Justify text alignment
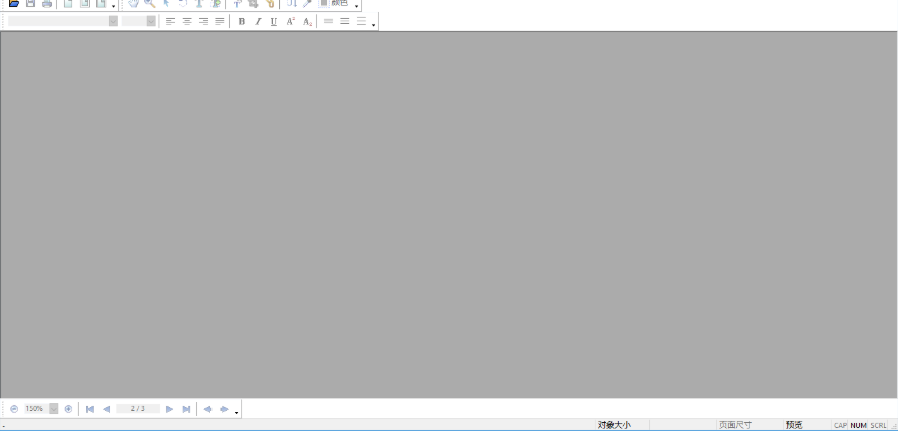The width and height of the screenshot is (898, 433). point(219,21)
